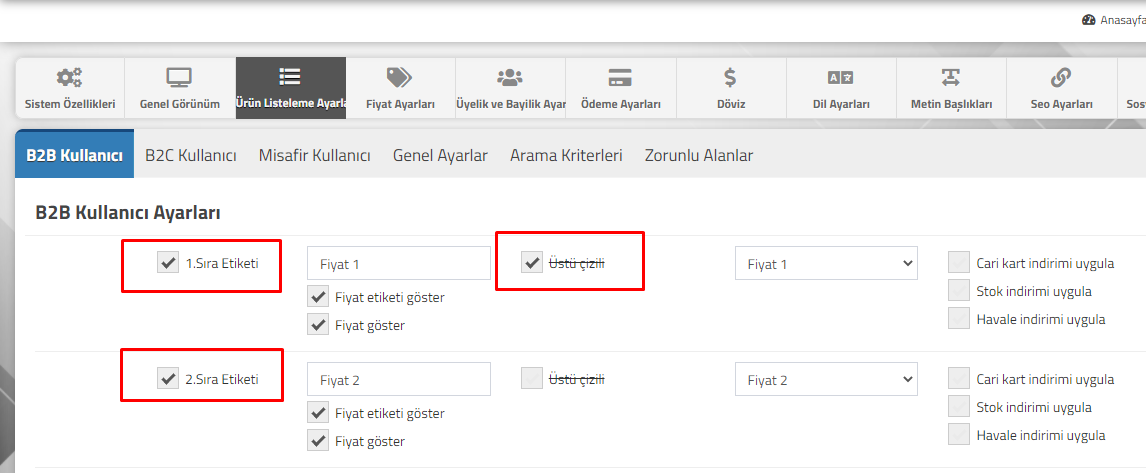The height and width of the screenshot is (473, 1146).
Task: Toggle first Fiyat etiketi göster checkbox
Action: coord(318,297)
